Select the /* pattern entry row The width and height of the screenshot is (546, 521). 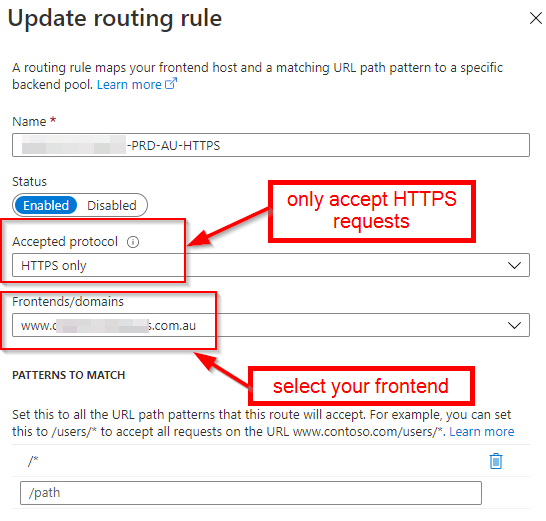tap(271, 461)
